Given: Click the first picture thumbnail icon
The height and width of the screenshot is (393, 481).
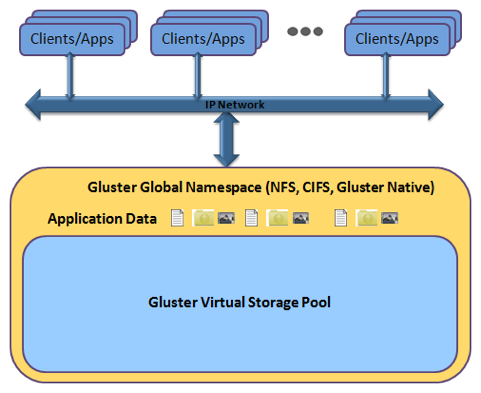Looking at the screenshot, I should point(226,218).
